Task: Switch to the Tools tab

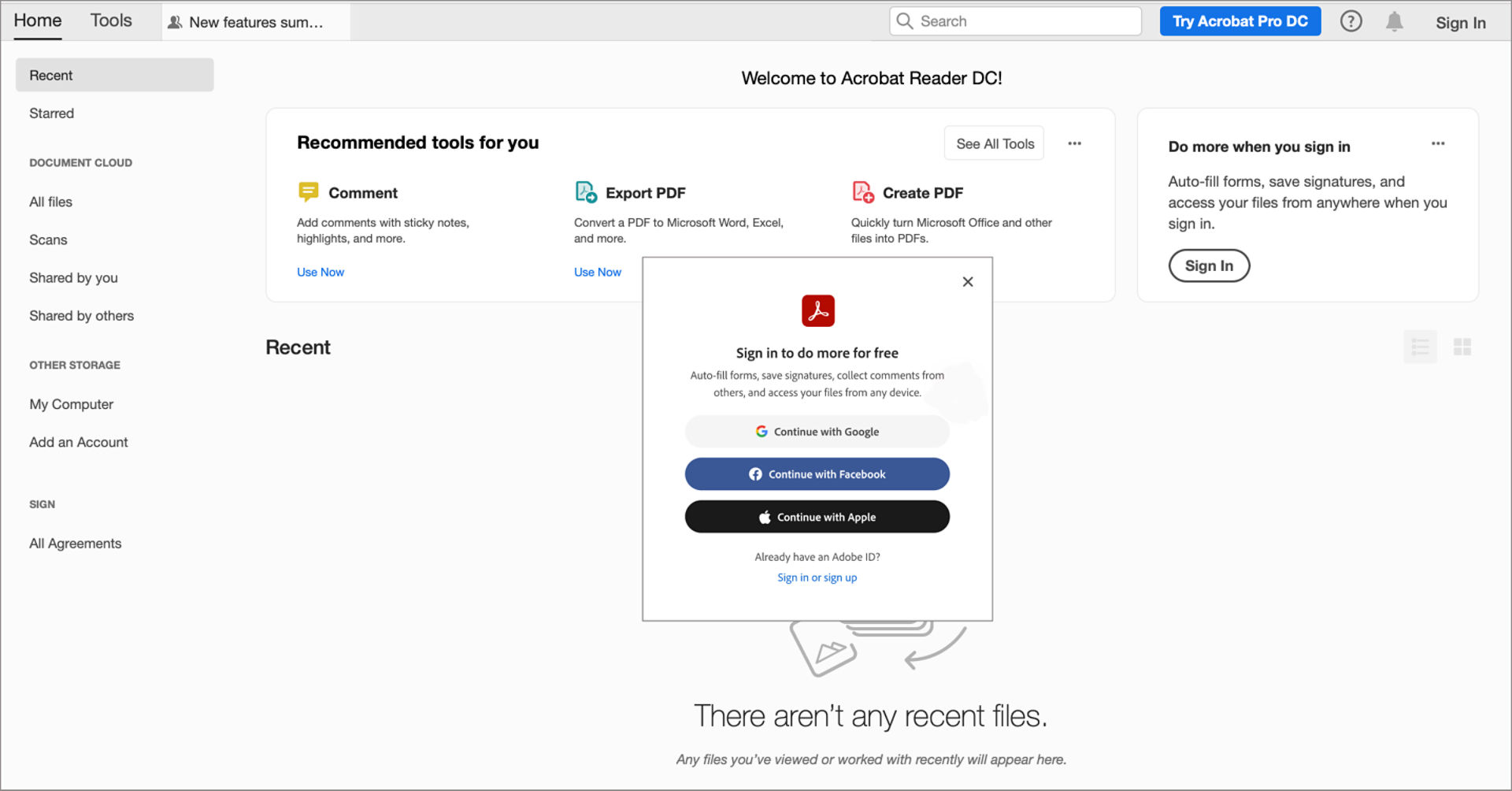Action: [x=110, y=20]
